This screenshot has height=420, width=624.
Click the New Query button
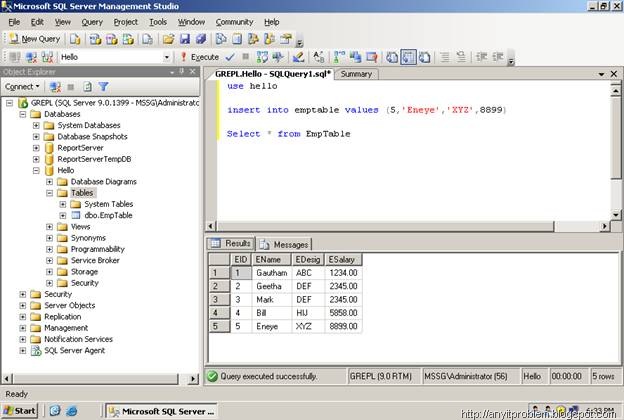point(35,39)
